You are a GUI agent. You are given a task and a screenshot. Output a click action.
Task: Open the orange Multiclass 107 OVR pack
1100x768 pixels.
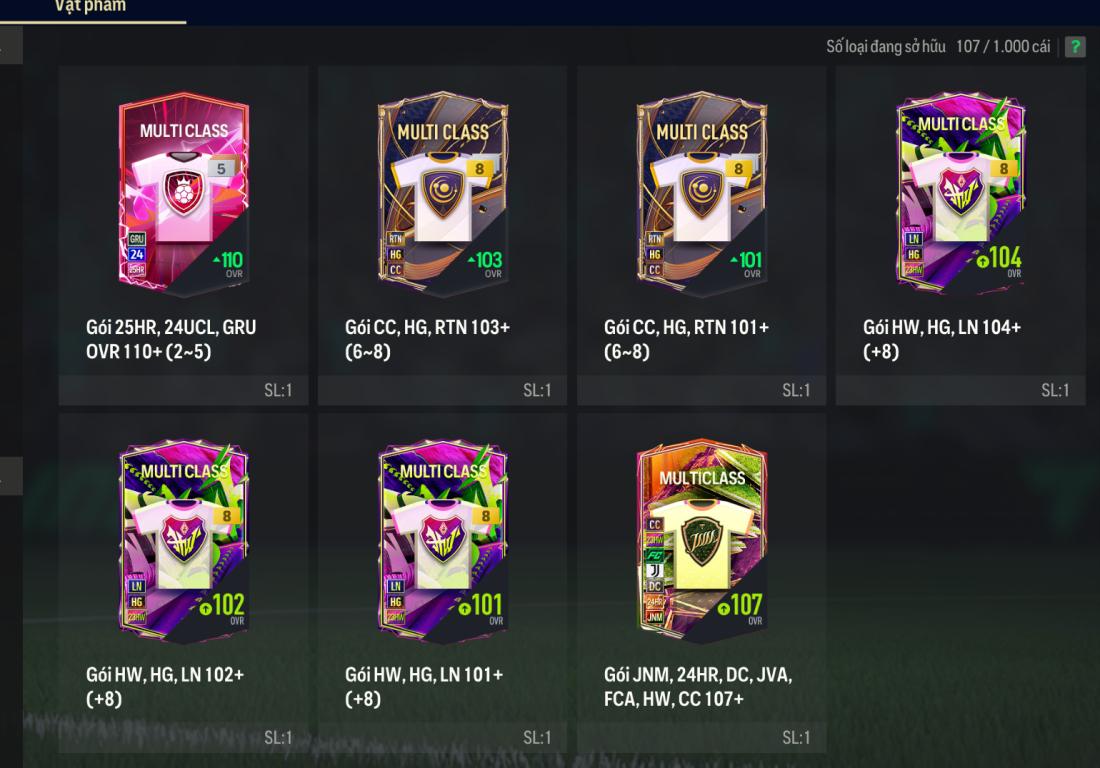pyautogui.click(x=702, y=541)
